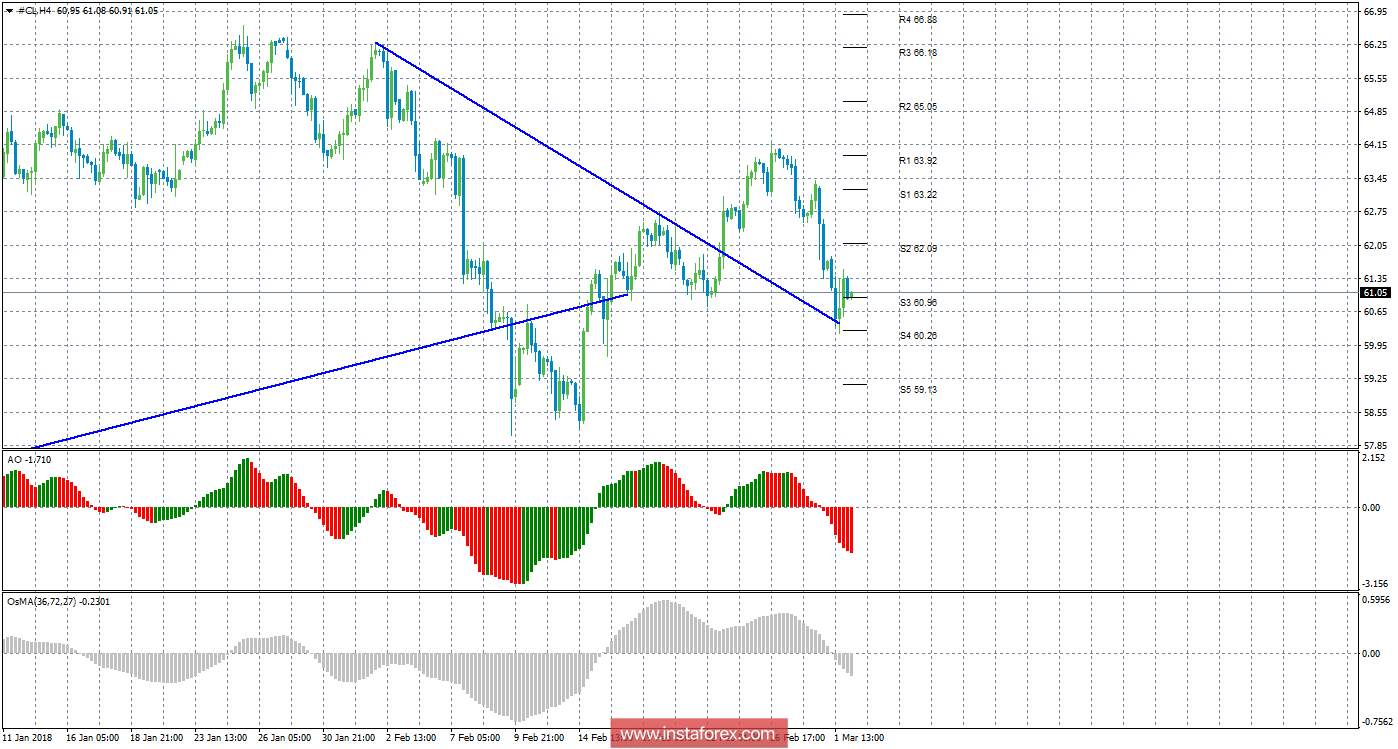Click 65.55 on the price scale
Screen dimensions: 1398x749
click(x=1376, y=78)
